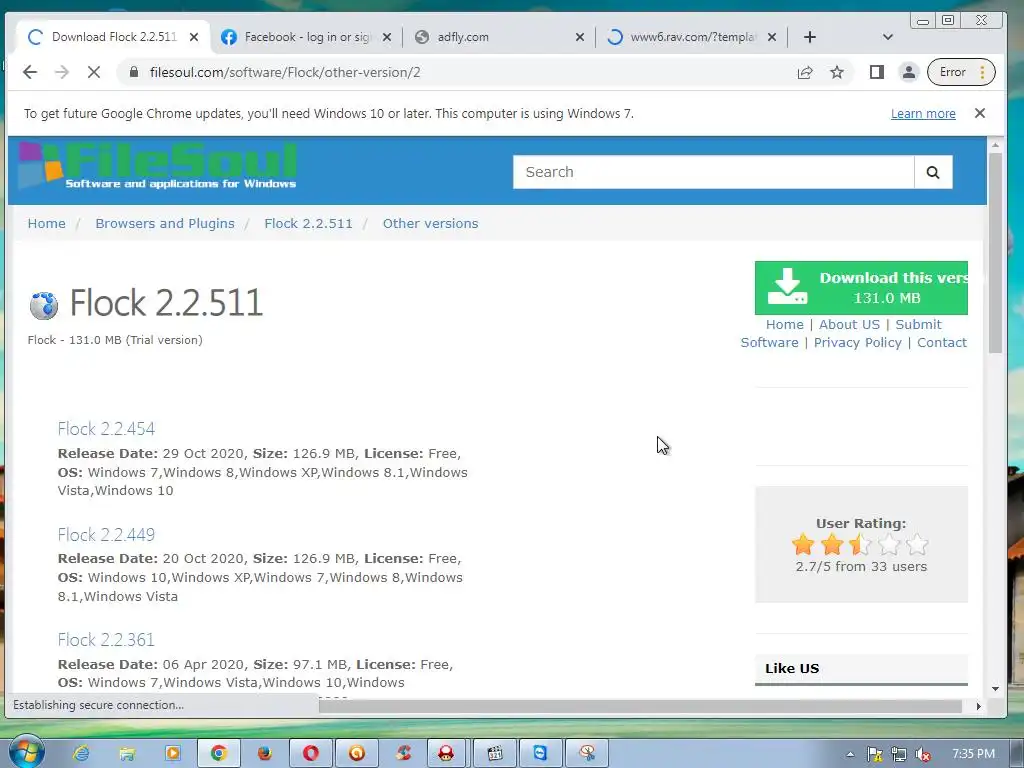Viewport: 1024px width, 768px height.
Task: Close the adfly.com tab
Action: point(579,37)
